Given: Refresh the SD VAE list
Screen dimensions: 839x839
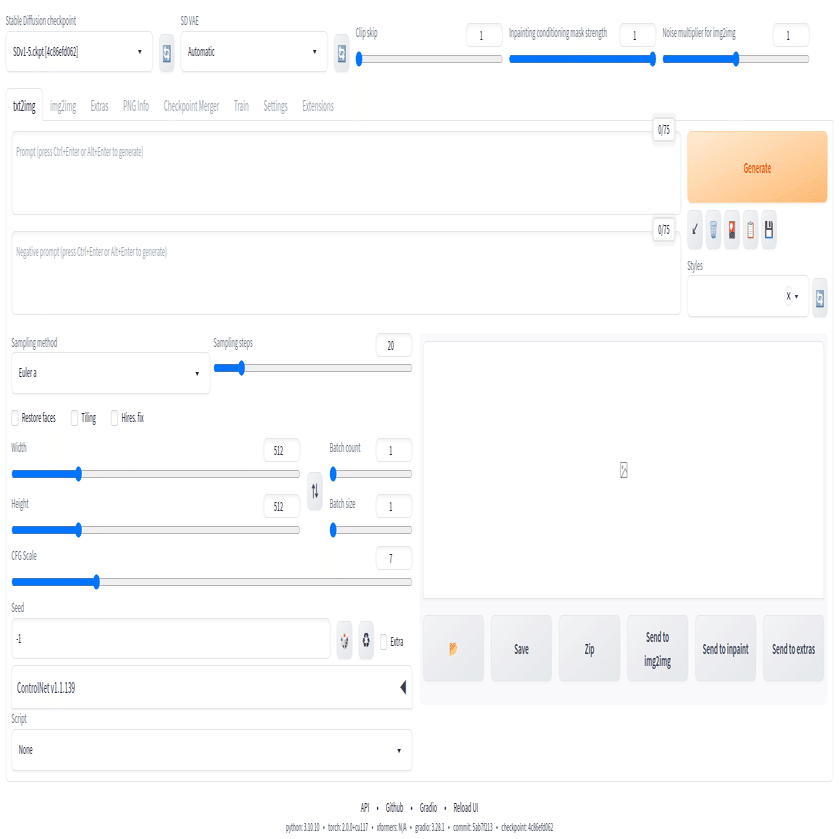Looking at the screenshot, I should coord(341,52).
